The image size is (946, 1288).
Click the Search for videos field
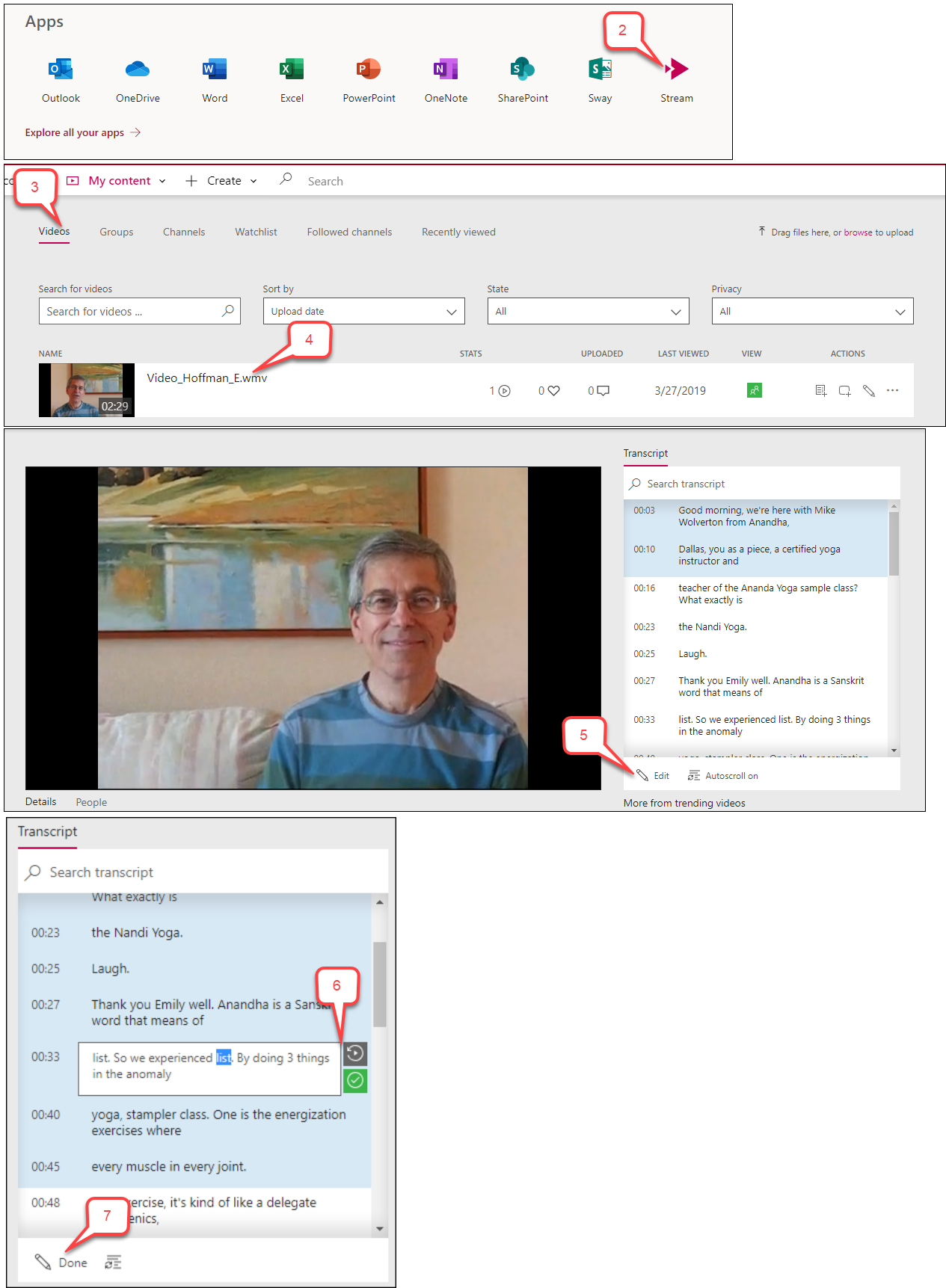point(139,311)
